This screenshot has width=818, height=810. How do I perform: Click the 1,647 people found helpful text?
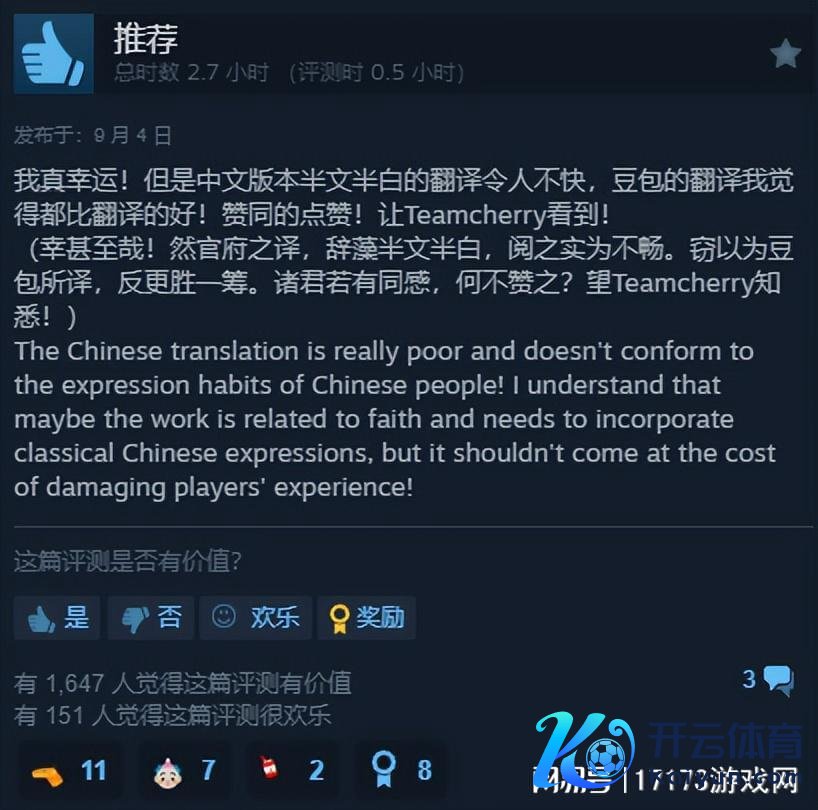[183, 683]
